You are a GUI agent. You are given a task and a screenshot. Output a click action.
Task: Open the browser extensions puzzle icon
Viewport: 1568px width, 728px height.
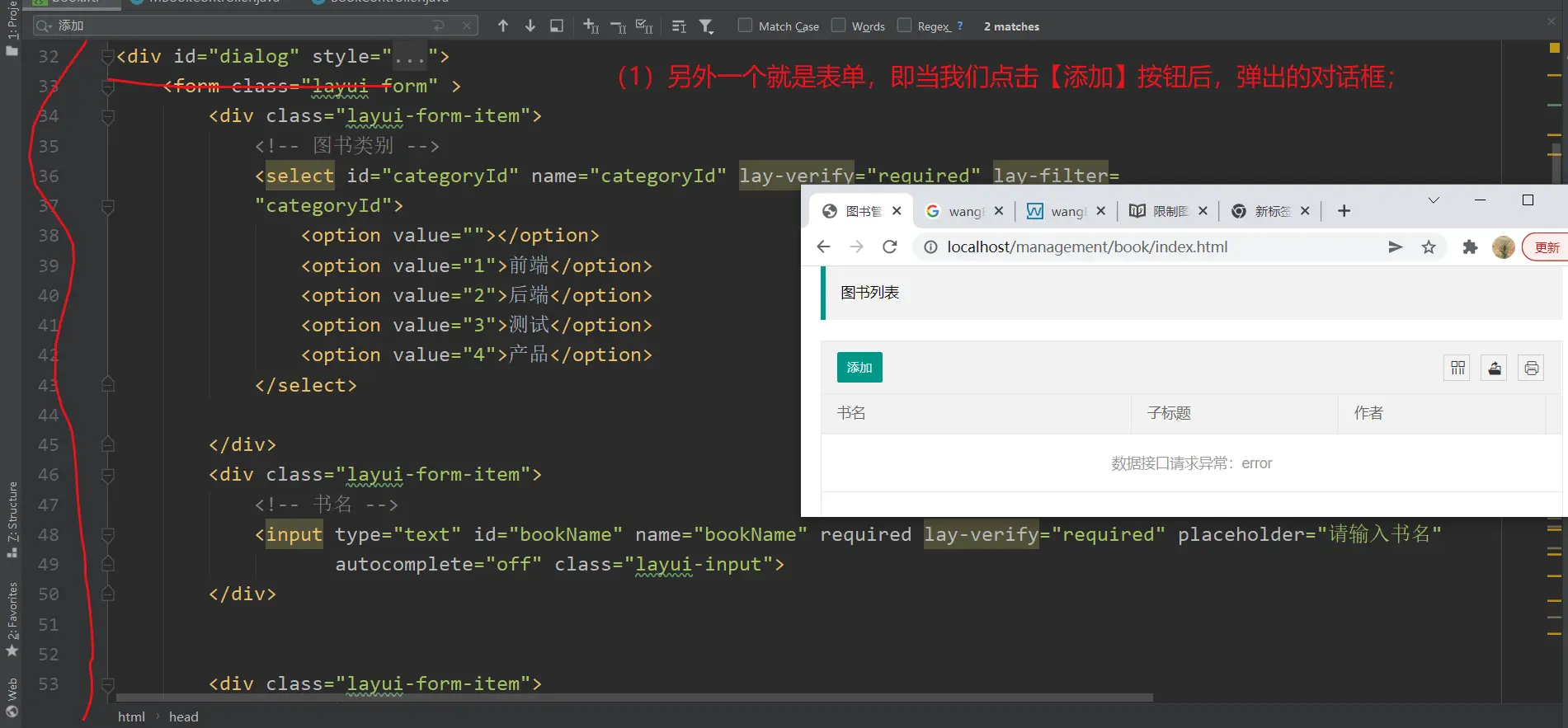click(1469, 247)
